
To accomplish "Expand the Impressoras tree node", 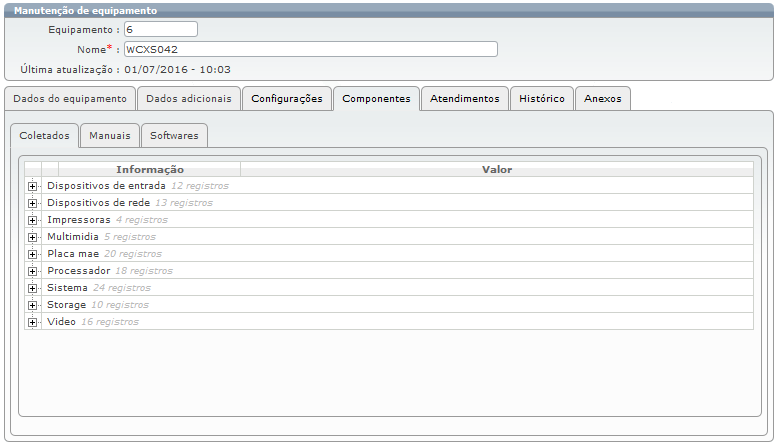I will 33,220.
